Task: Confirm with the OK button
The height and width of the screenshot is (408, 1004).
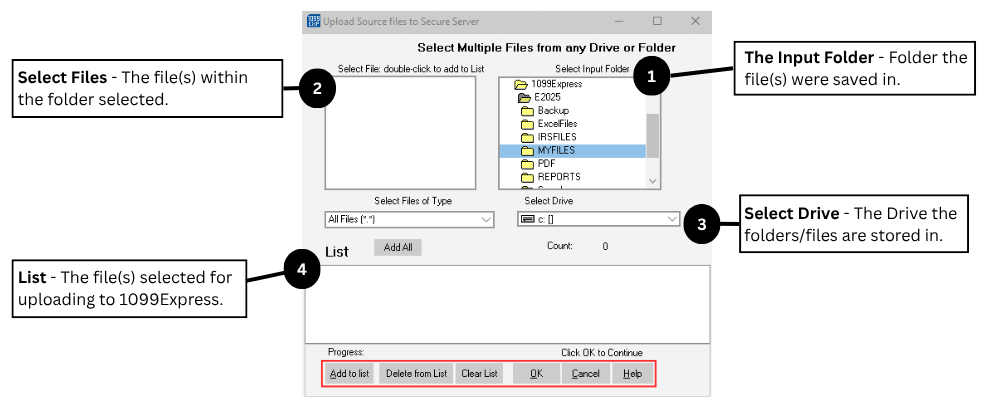Action: [537, 373]
